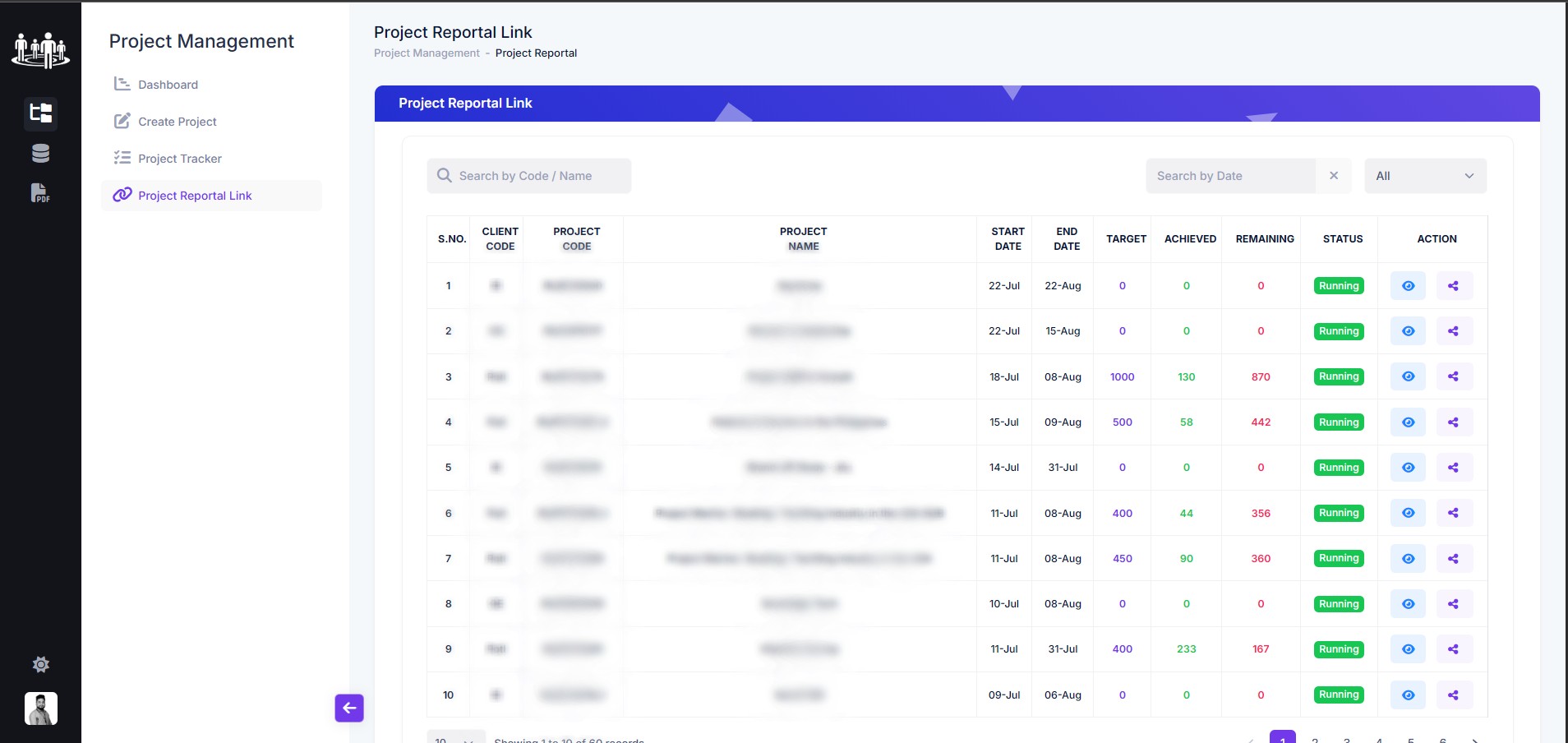This screenshot has width=1568, height=743.
Task: Click Project Management breadcrumb link
Action: point(427,53)
